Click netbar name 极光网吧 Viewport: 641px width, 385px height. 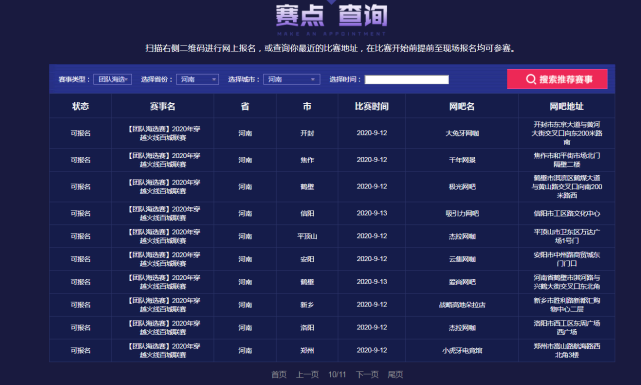pyautogui.click(x=462, y=187)
